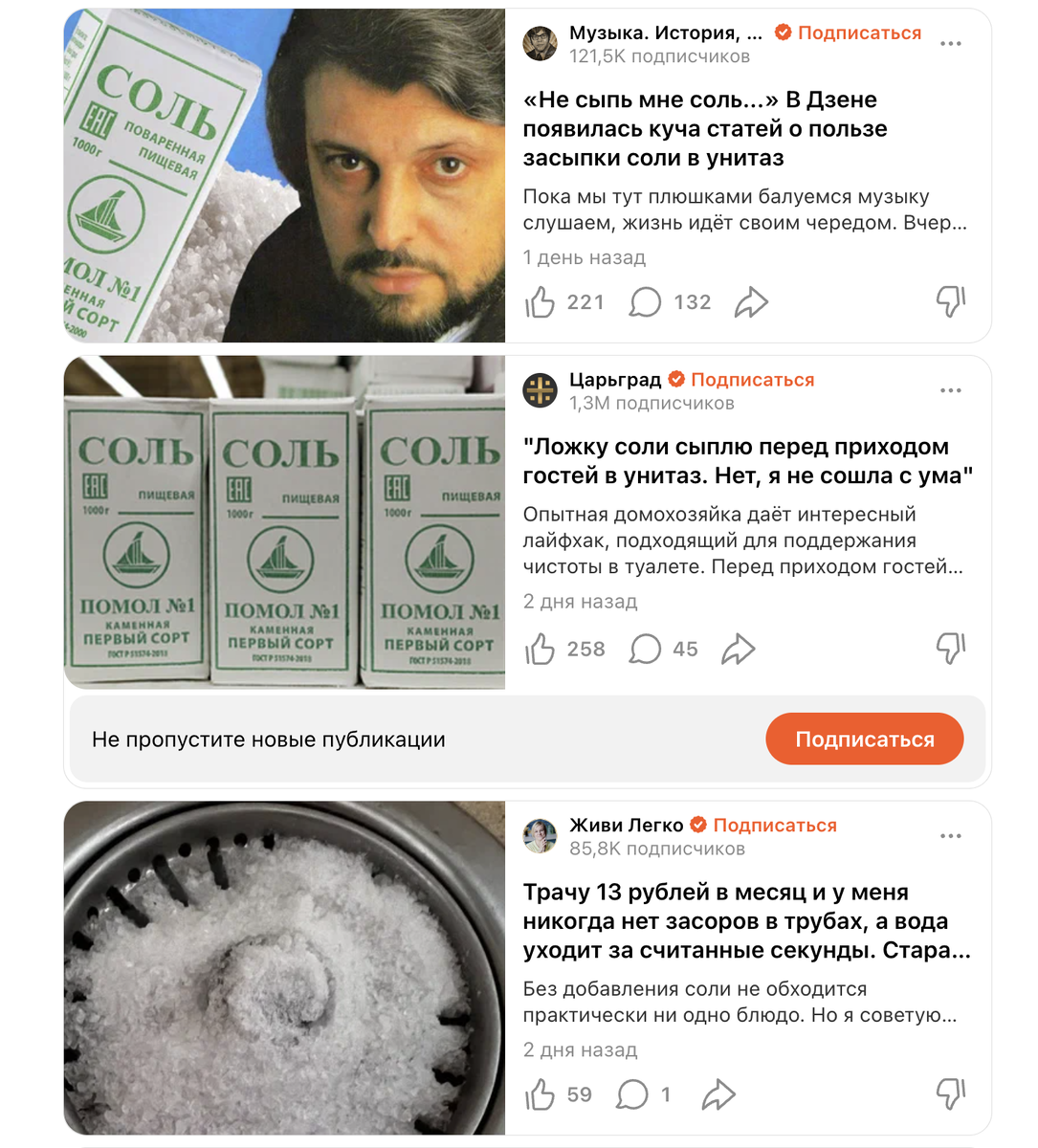This screenshot has width=1038, height=1148.
Task: Open more options for Царьград post
Action: click(951, 390)
